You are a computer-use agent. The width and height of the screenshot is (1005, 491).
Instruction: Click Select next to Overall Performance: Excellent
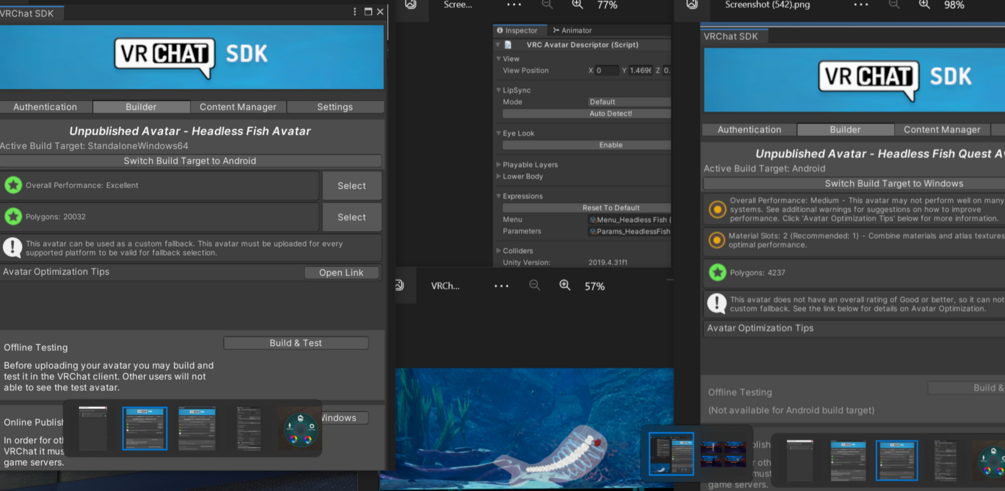pos(351,185)
